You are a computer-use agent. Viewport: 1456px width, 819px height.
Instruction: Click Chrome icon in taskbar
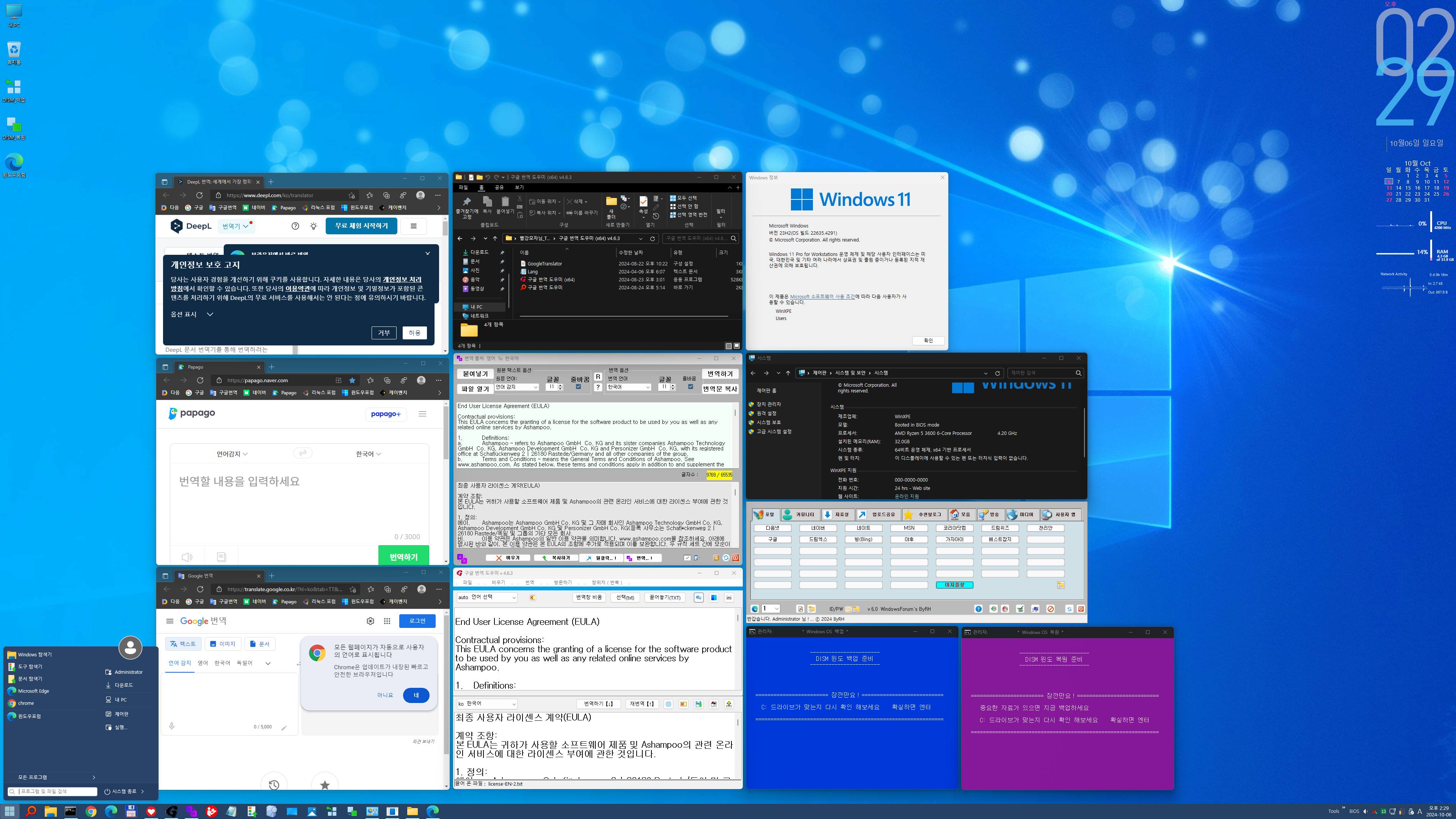[x=91, y=812]
